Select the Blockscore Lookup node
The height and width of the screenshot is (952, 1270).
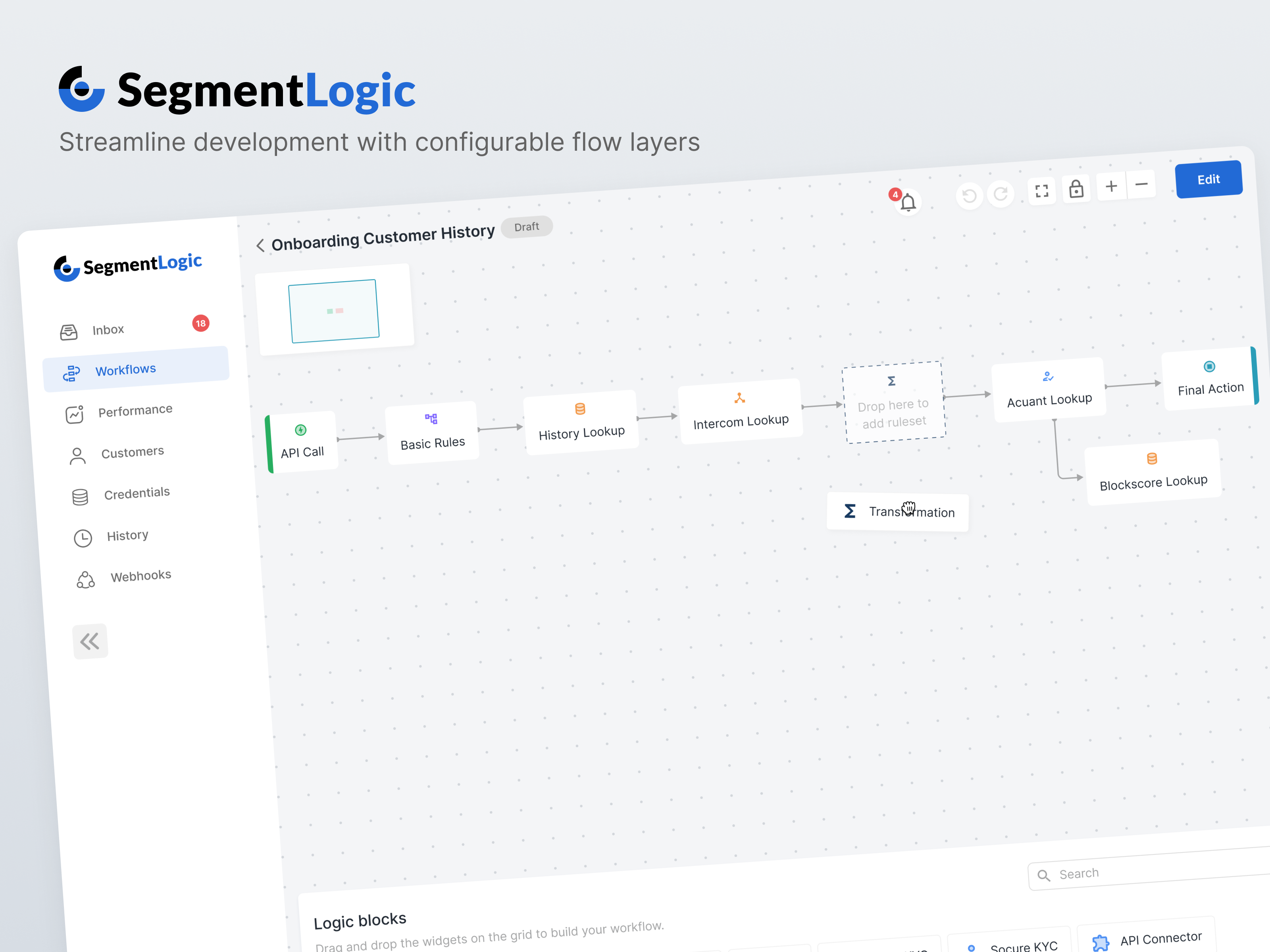pos(1153,472)
